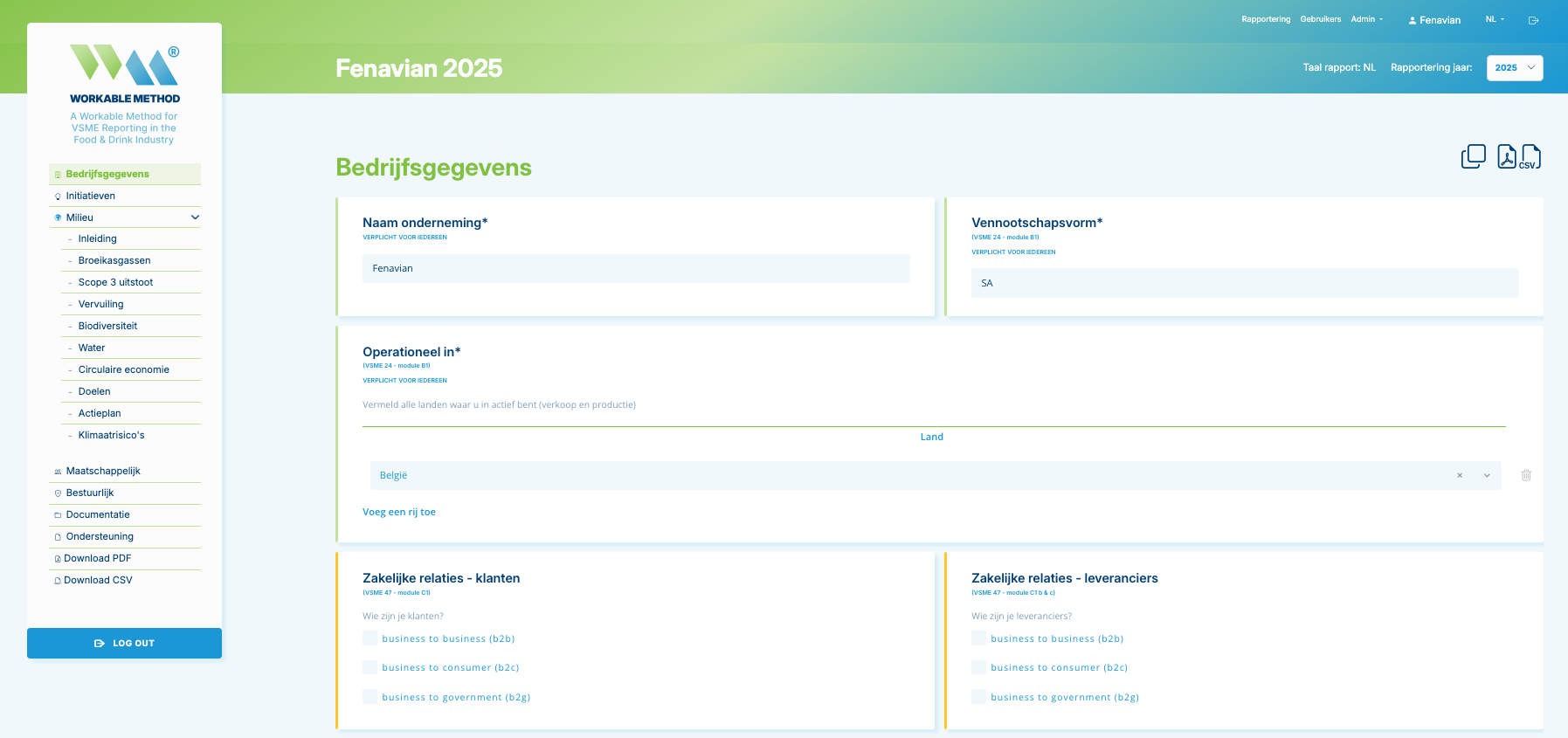Screen dimensions: 1568x738
Task: Clear België selection with x icon
Action: tap(1460, 475)
